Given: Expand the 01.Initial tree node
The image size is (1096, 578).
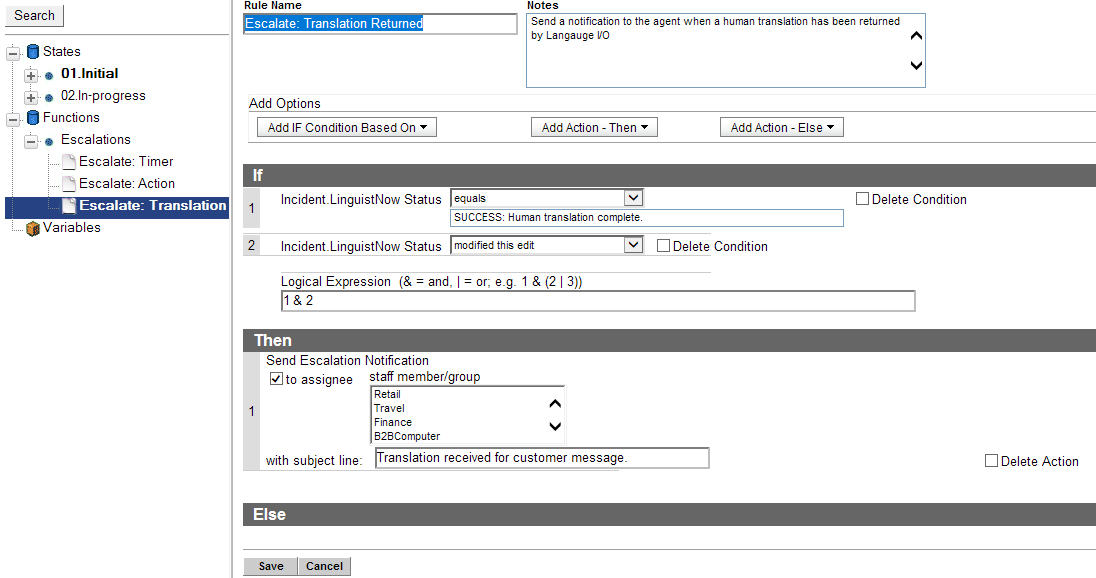Looking at the screenshot, I should point(31,75).
